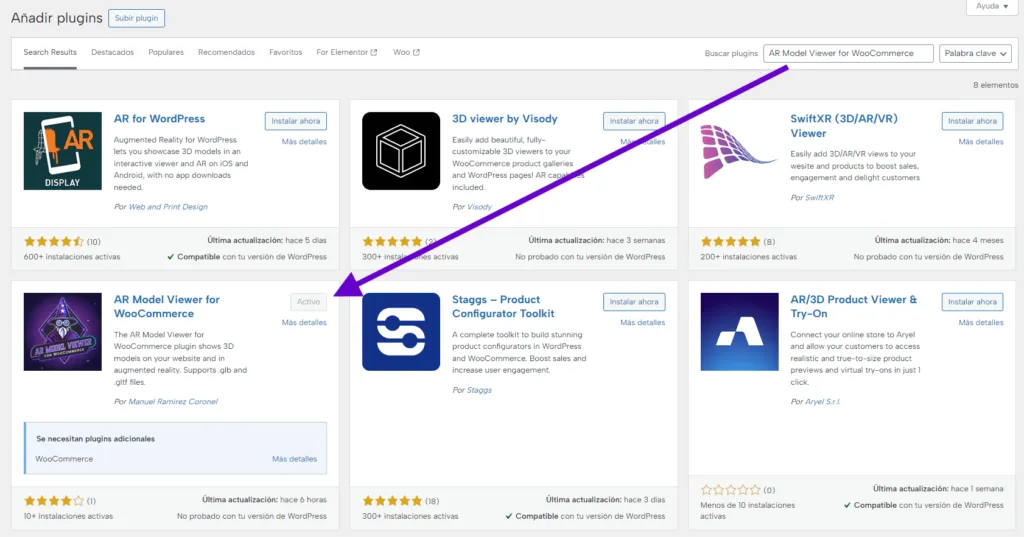Image resolution: width=1024 pixels, height=537 pixels.
Task: Open Más detalles for required WooCommerce plugin
Action: (295, 459)
